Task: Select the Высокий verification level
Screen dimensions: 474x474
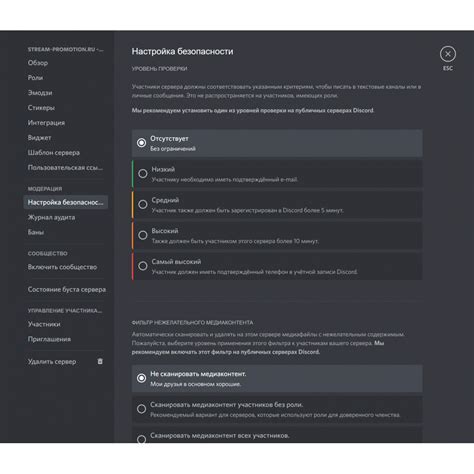Action: pyautogui.click(x=277, y=236)
